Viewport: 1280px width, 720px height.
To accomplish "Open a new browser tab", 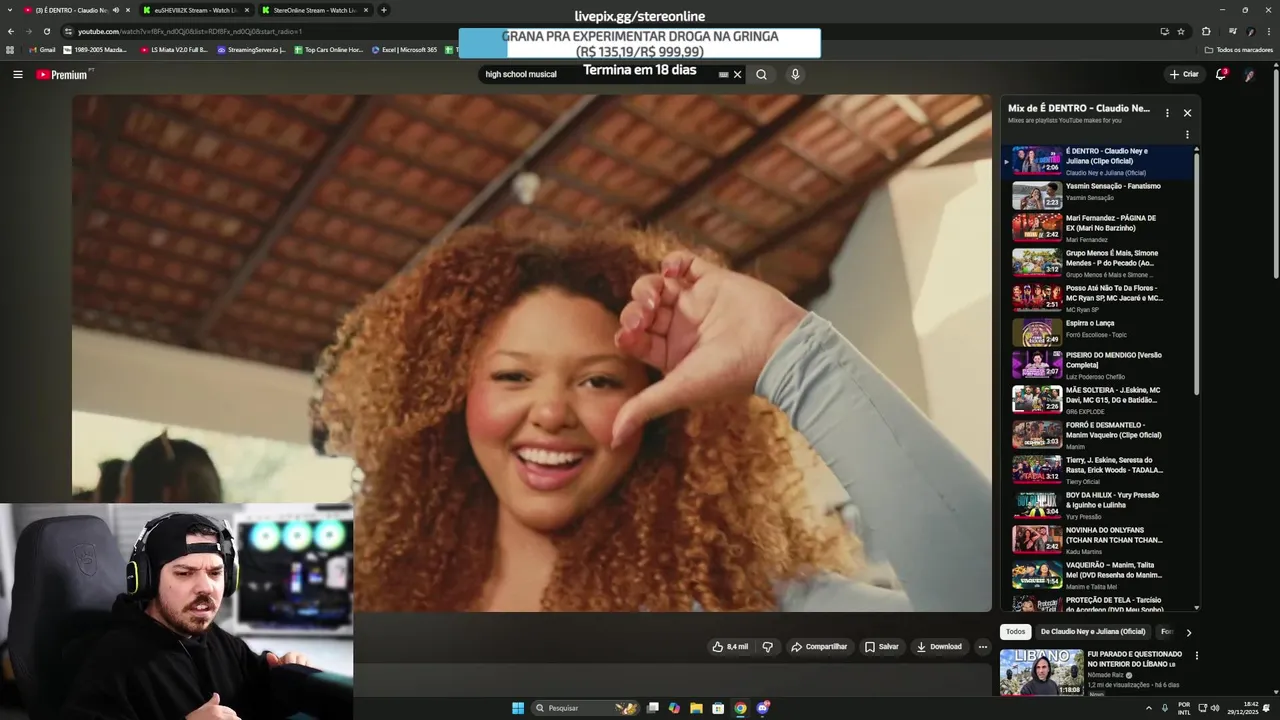I will pyautogui.click(x=384, y=10).
